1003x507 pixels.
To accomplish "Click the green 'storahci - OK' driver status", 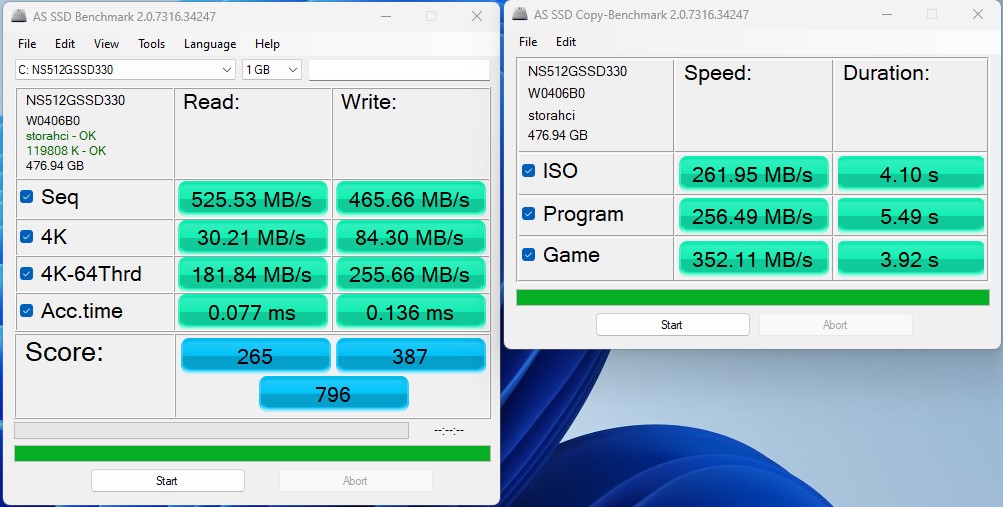I will [61, 136].
